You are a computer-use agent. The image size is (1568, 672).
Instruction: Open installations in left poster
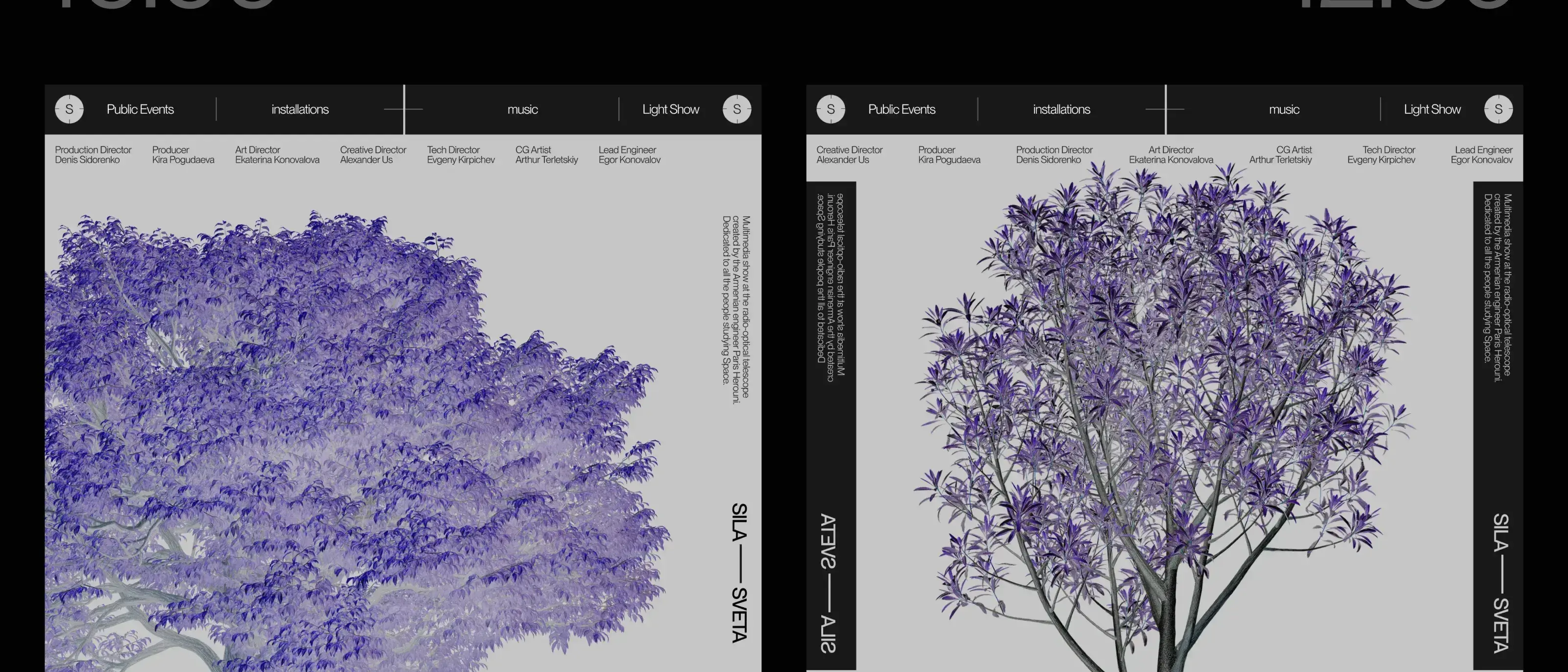click(300, 110)
